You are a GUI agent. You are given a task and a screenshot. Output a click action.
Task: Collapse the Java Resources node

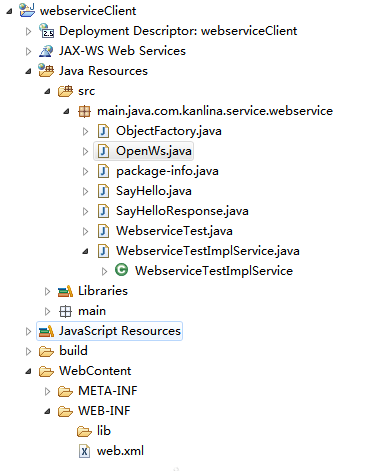pos(29,71)
